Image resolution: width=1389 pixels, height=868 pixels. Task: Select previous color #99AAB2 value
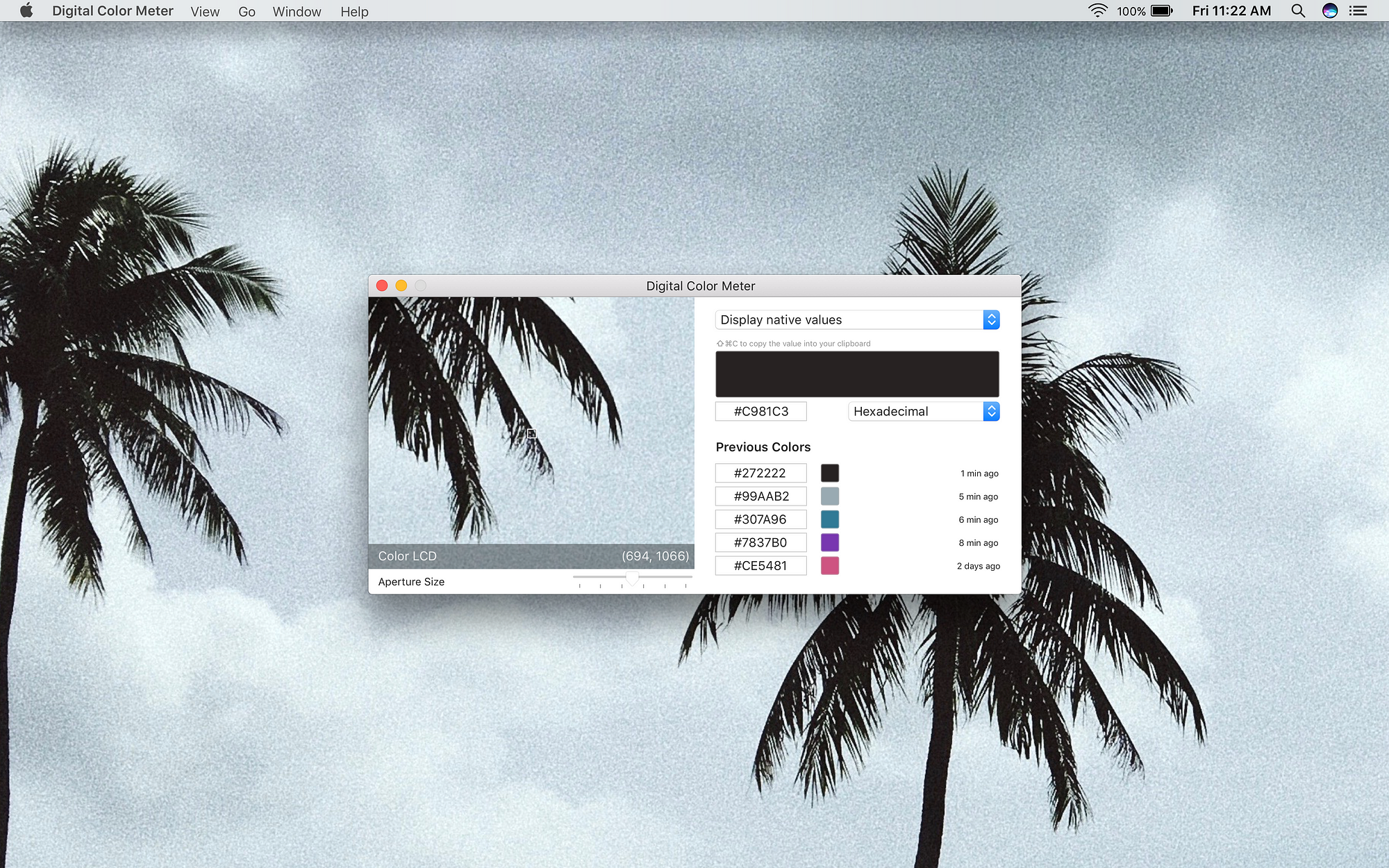pos(761,496)
